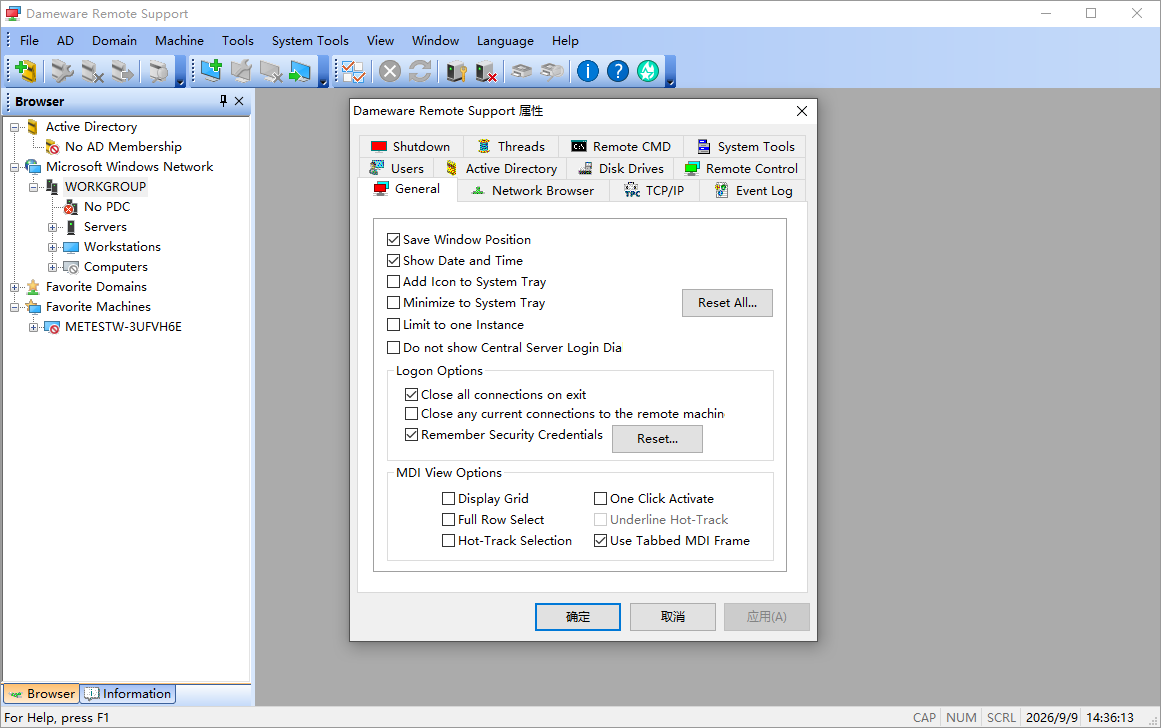
Task: Click the blue question mark help icon
Action: coord(618,71)
